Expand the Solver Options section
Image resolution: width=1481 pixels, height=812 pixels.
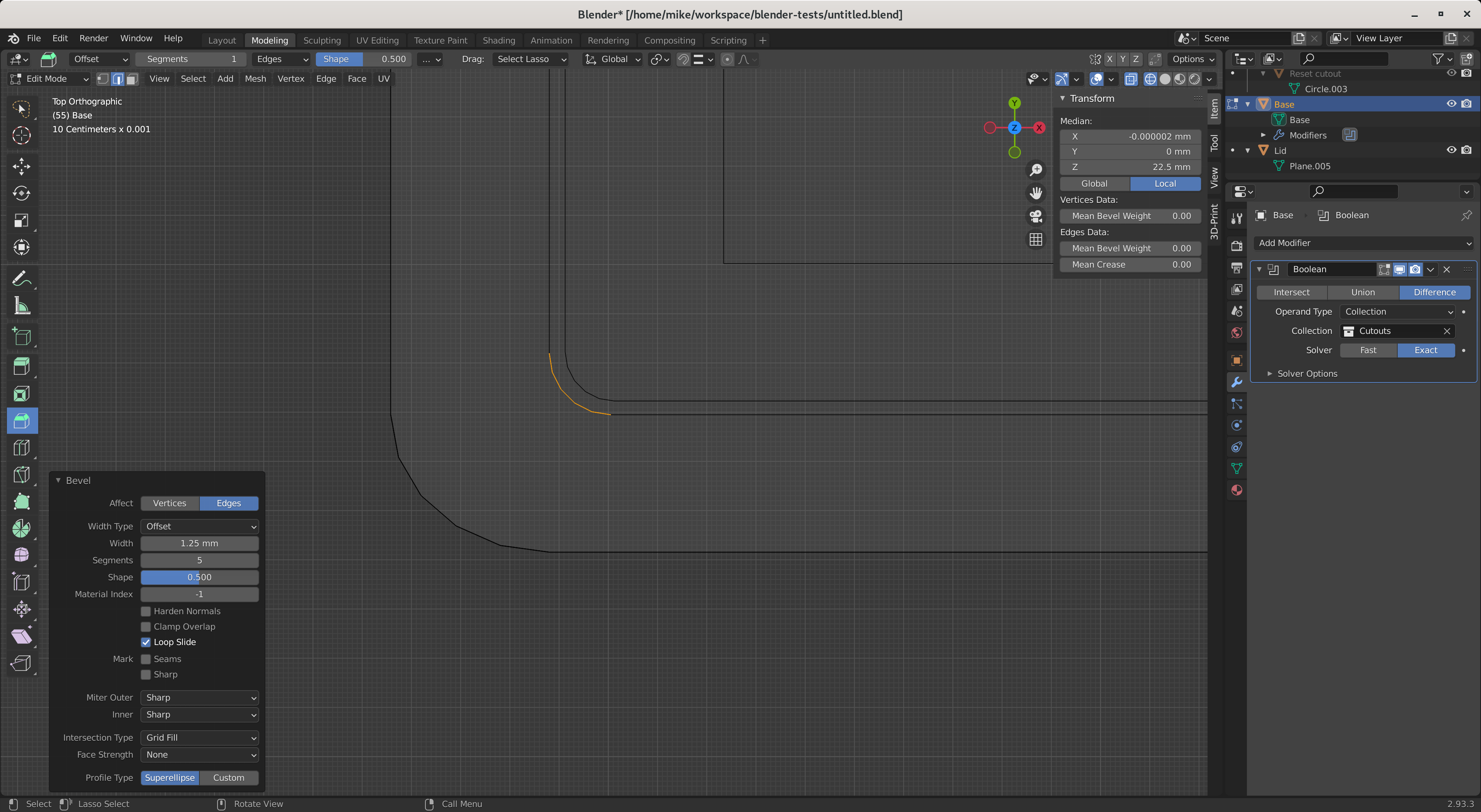[x=1307, y=374]
